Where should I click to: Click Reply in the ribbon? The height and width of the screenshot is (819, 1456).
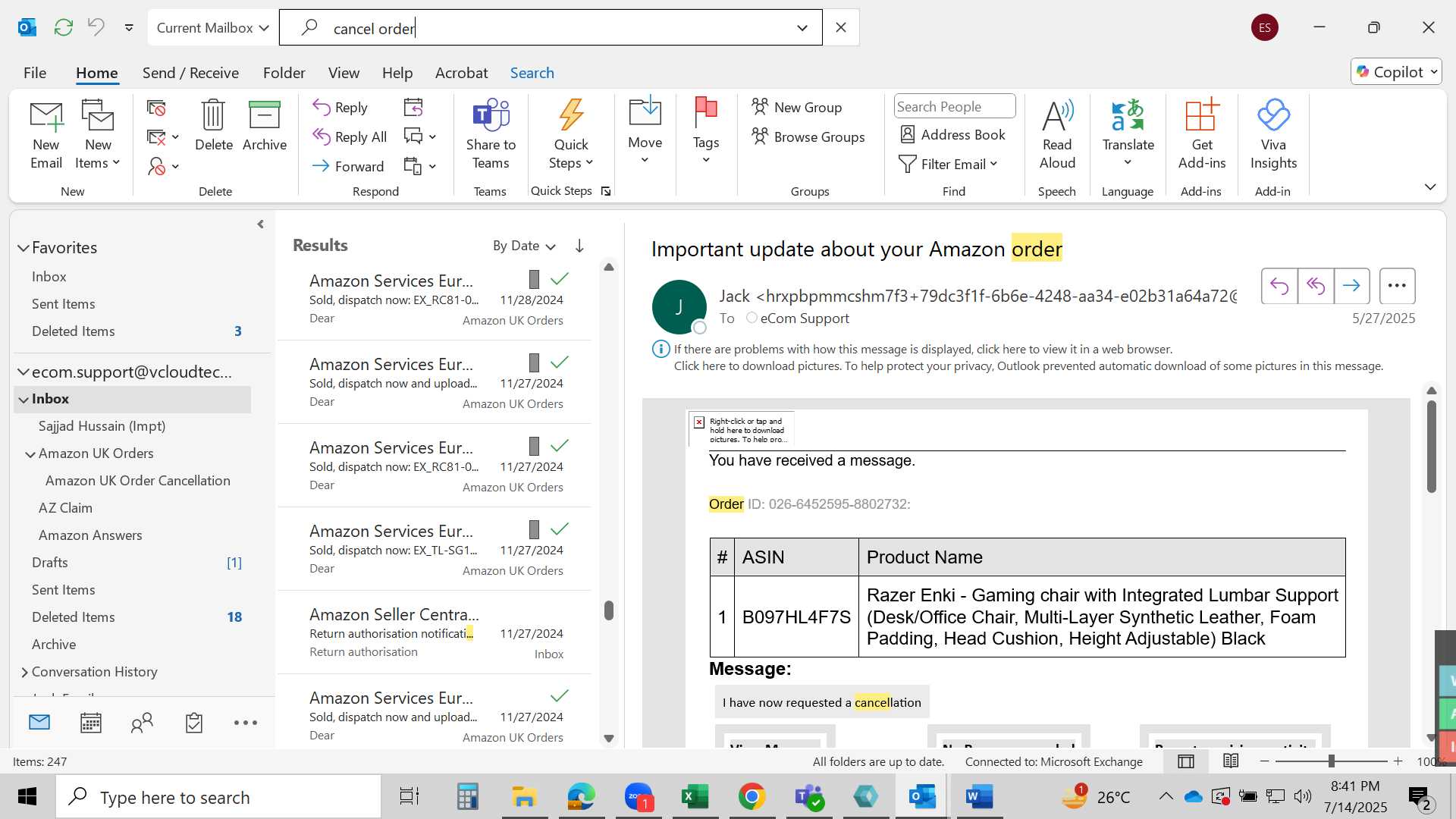340,108
